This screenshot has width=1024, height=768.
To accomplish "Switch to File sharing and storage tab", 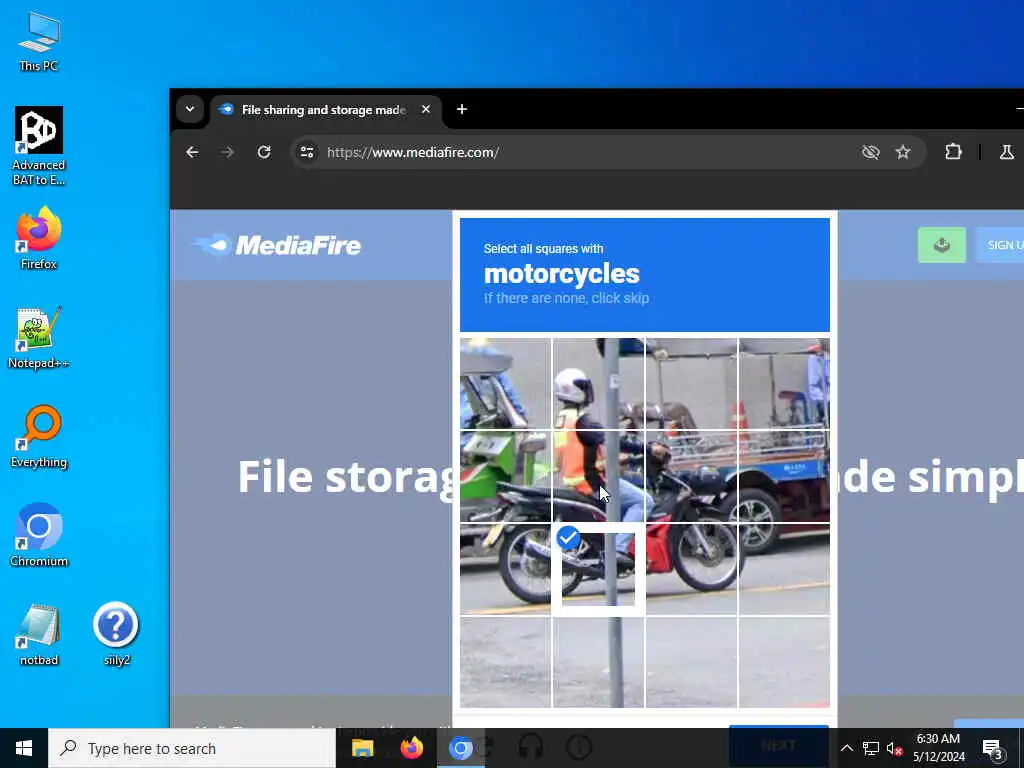I will tap(324, 110).
